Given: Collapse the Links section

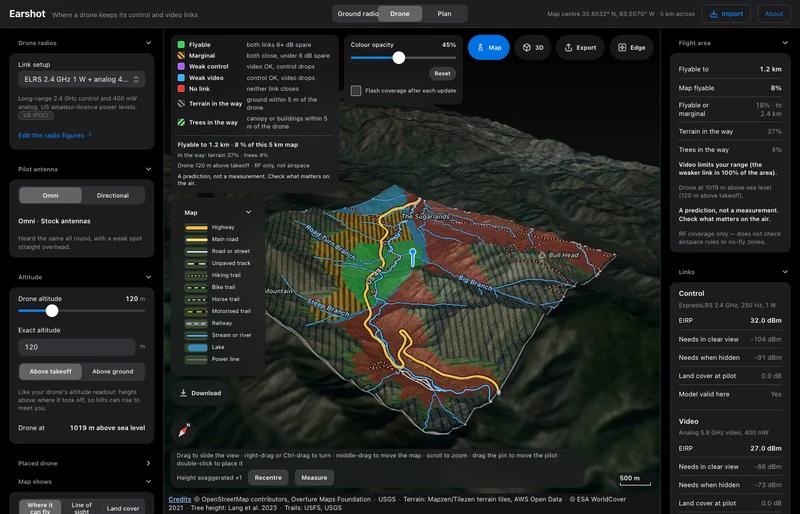Looking at the screenshot, I should click(x=785, y=272).
